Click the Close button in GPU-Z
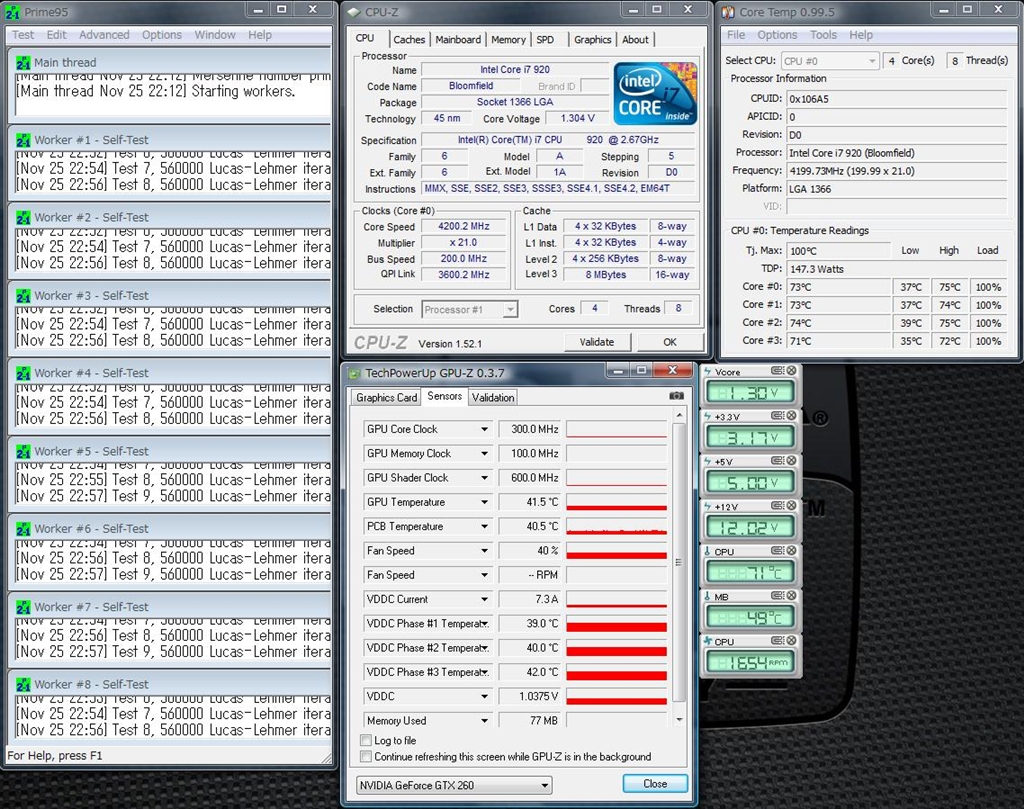The height and width of the screenshot is (809, 1024). [655, 784]
